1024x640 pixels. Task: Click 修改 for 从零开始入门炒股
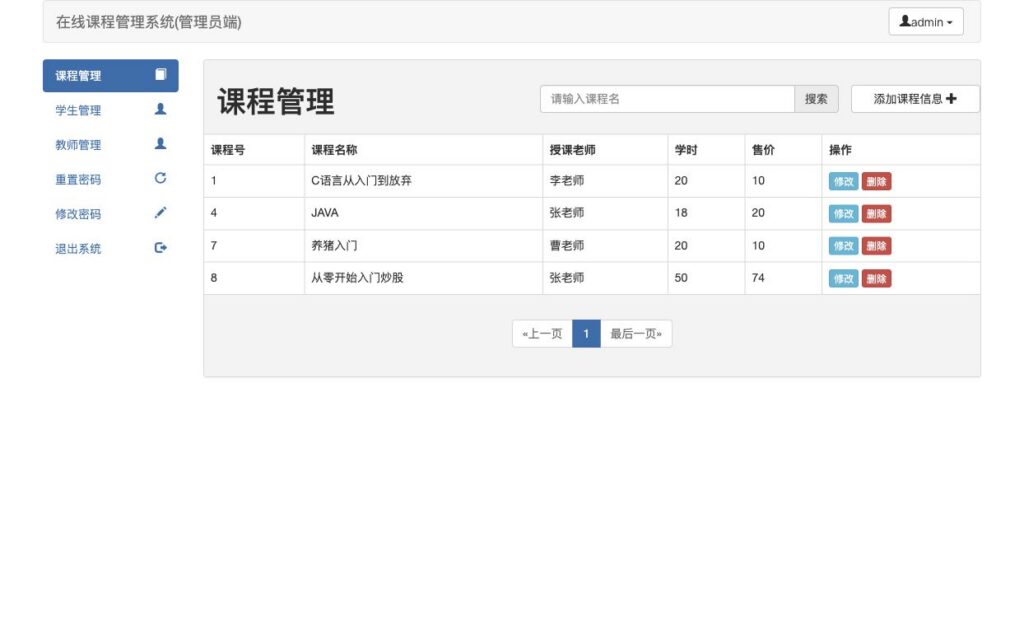click(x=843, y=279)
